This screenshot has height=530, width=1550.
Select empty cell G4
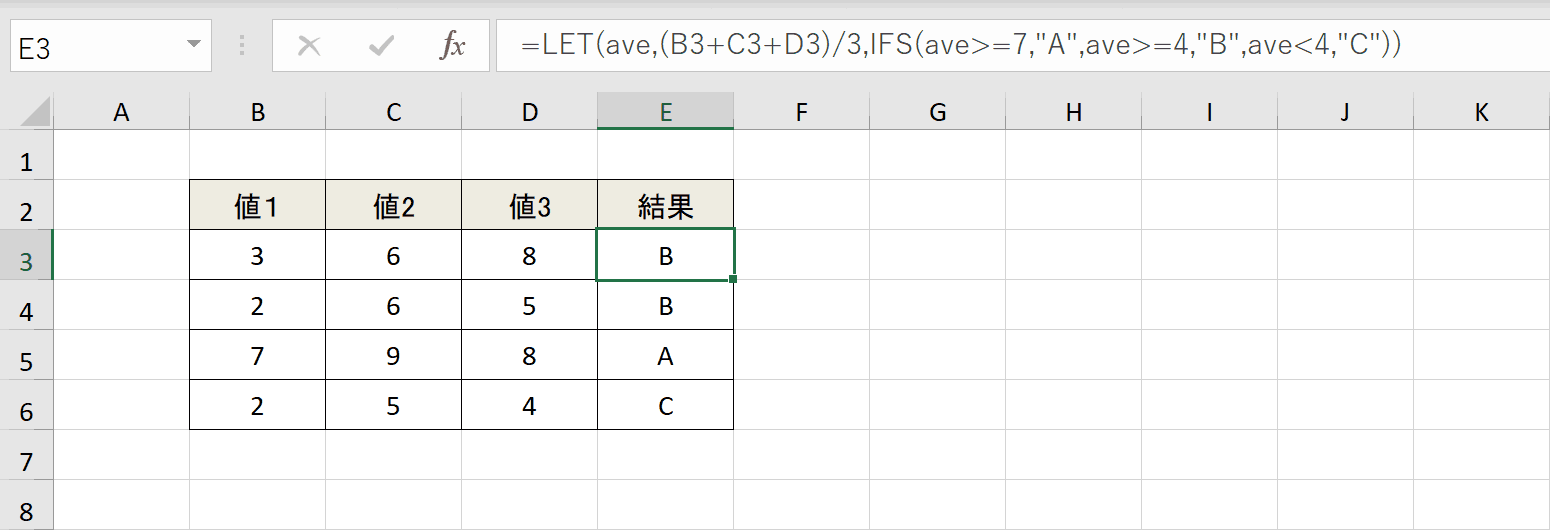[937, 305]
